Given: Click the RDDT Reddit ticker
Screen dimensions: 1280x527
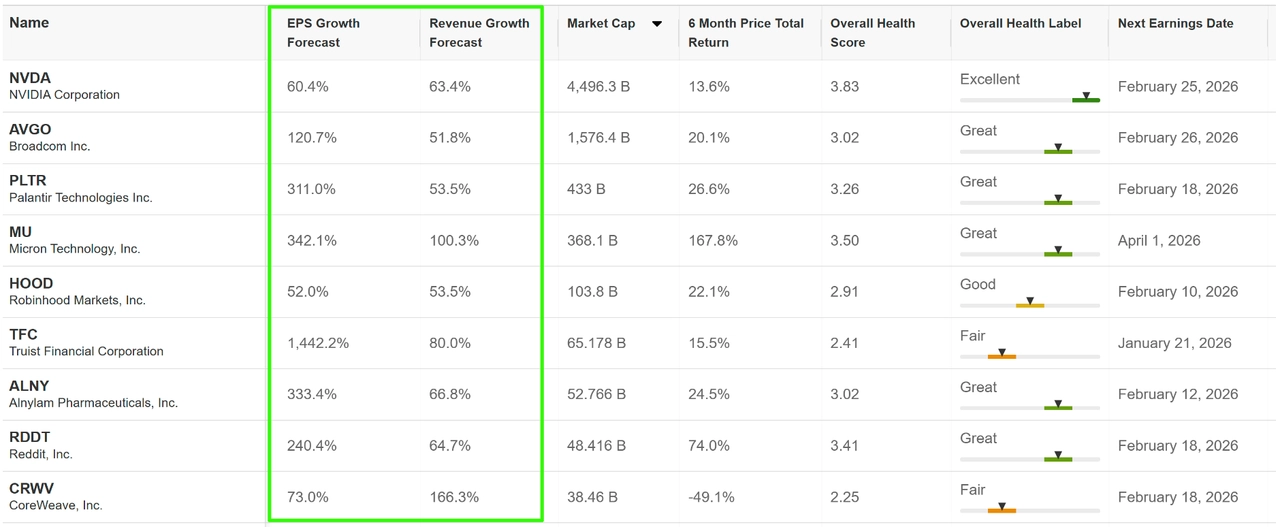Looking at the screenshot, I should tap(30, 437).
